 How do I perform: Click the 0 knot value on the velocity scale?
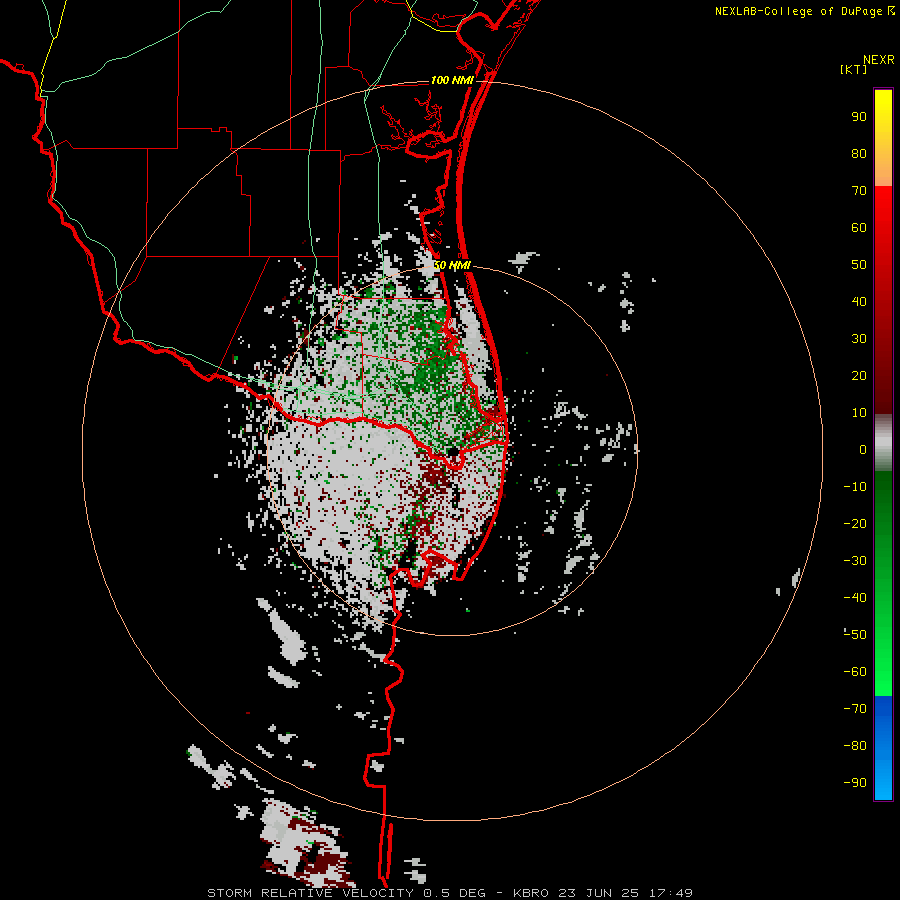[x=863, y=450]
